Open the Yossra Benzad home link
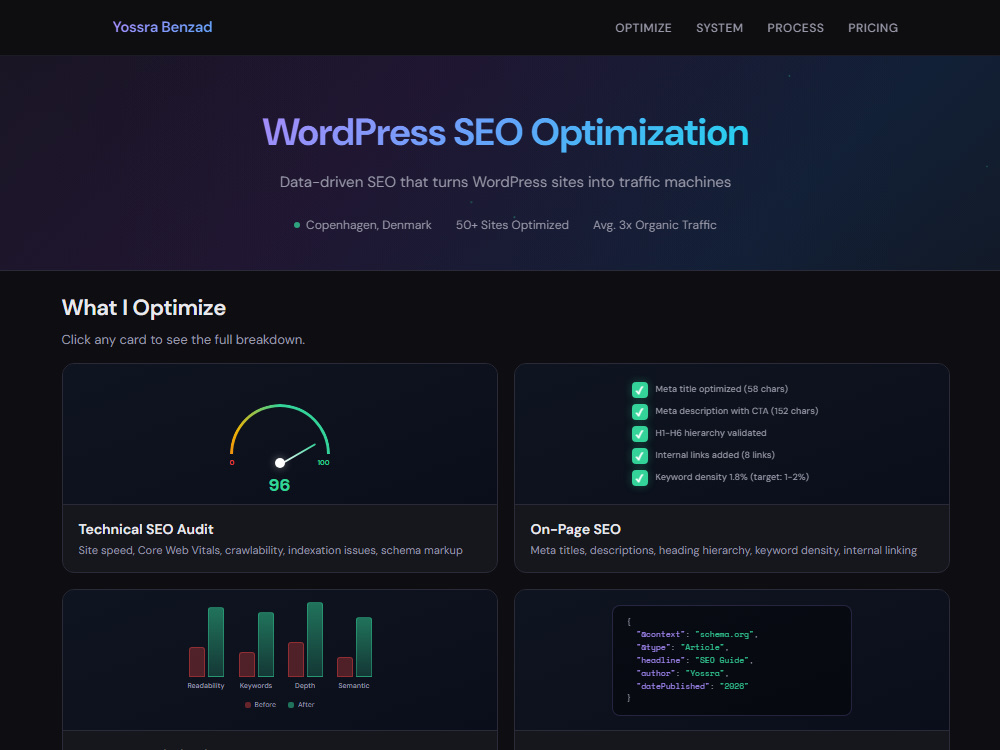1000x750 pixels. click(162, 27)
